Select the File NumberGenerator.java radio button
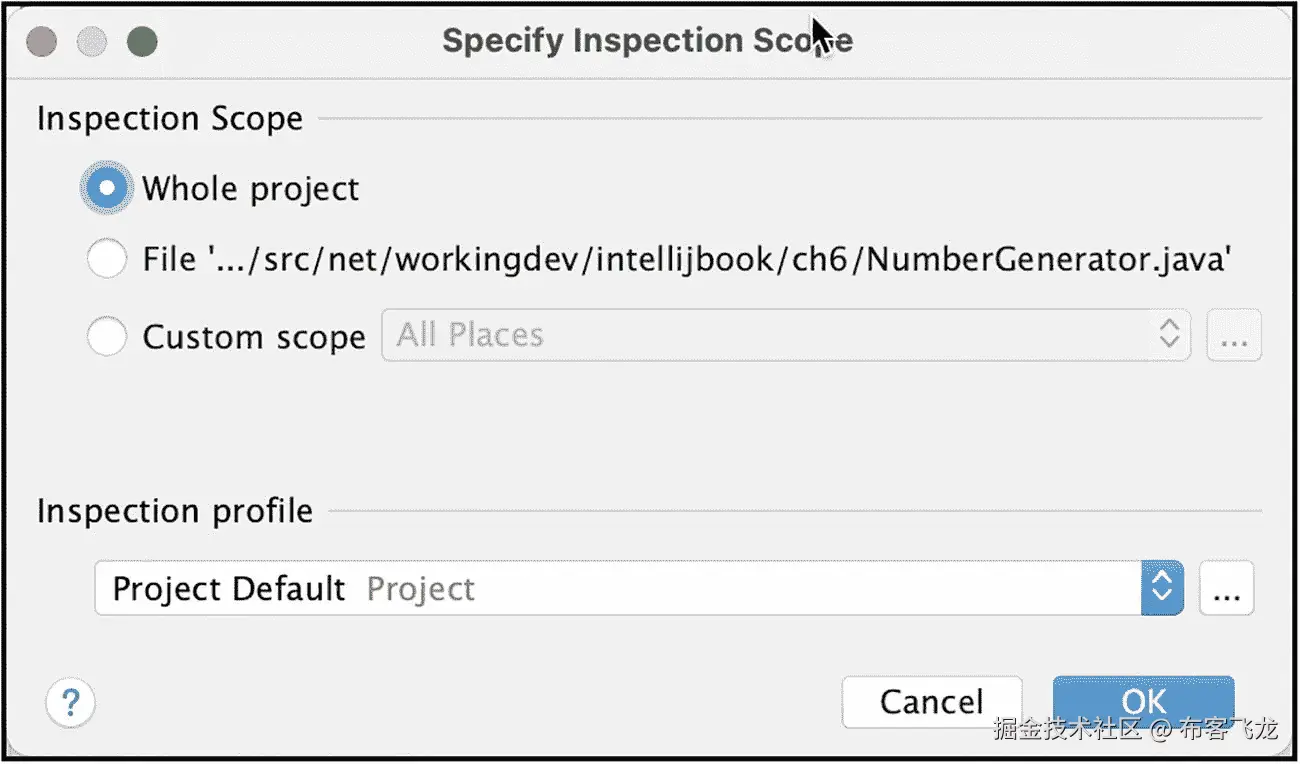This screenshot has width=1300, height=764. pos(107,260)
